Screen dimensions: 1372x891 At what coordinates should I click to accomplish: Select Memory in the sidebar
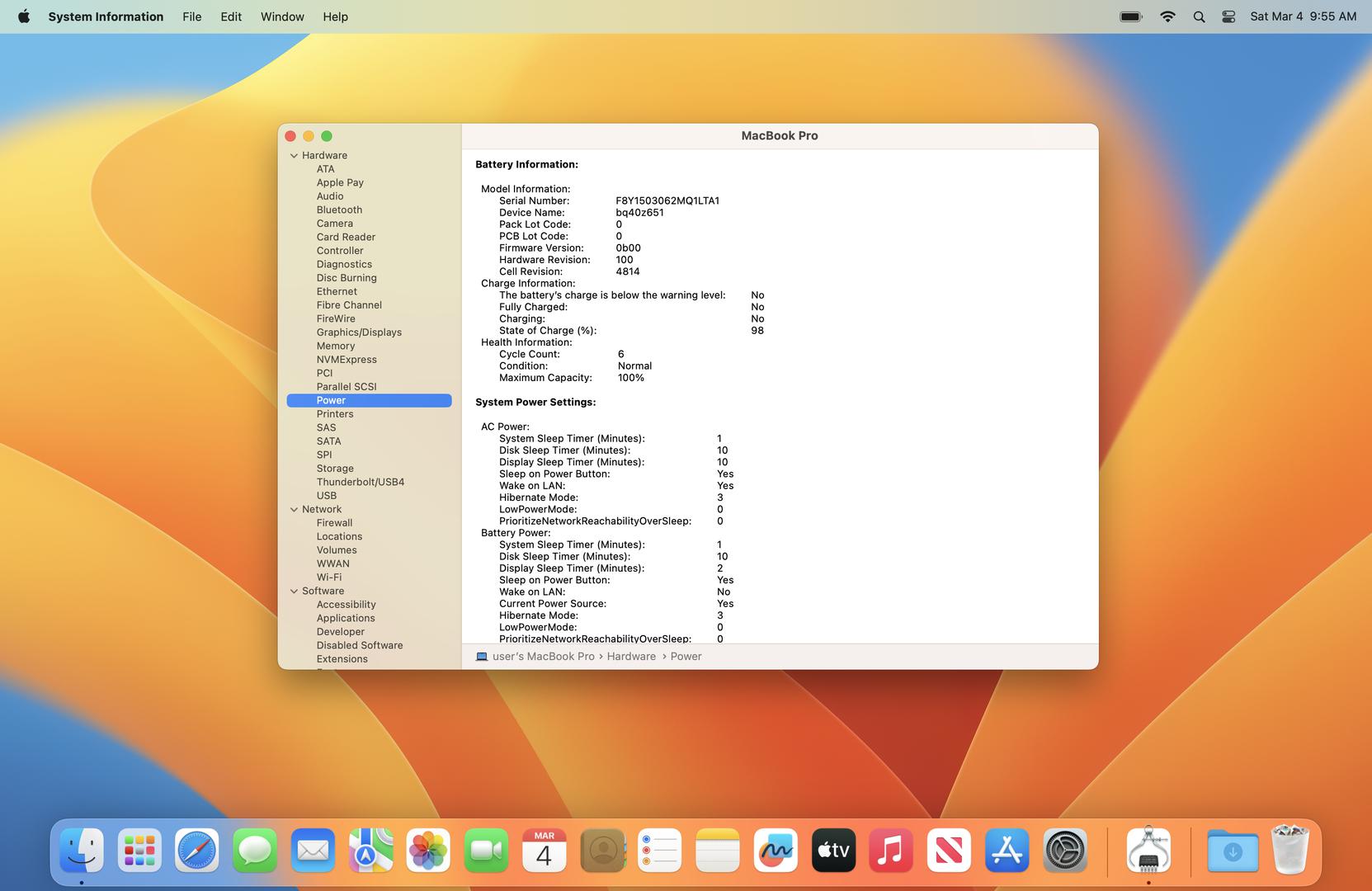tap(336, 346)
